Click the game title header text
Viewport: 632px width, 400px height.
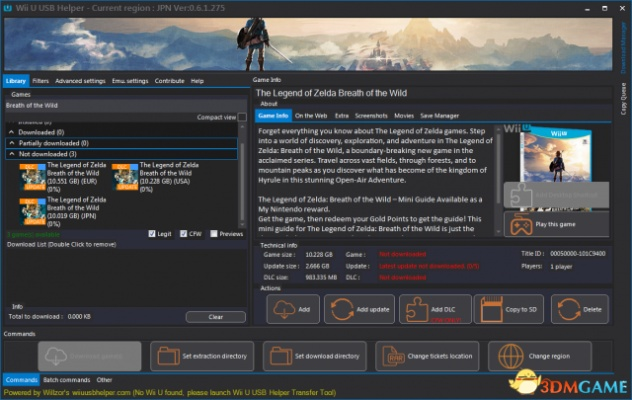click(x=331, y=93)
